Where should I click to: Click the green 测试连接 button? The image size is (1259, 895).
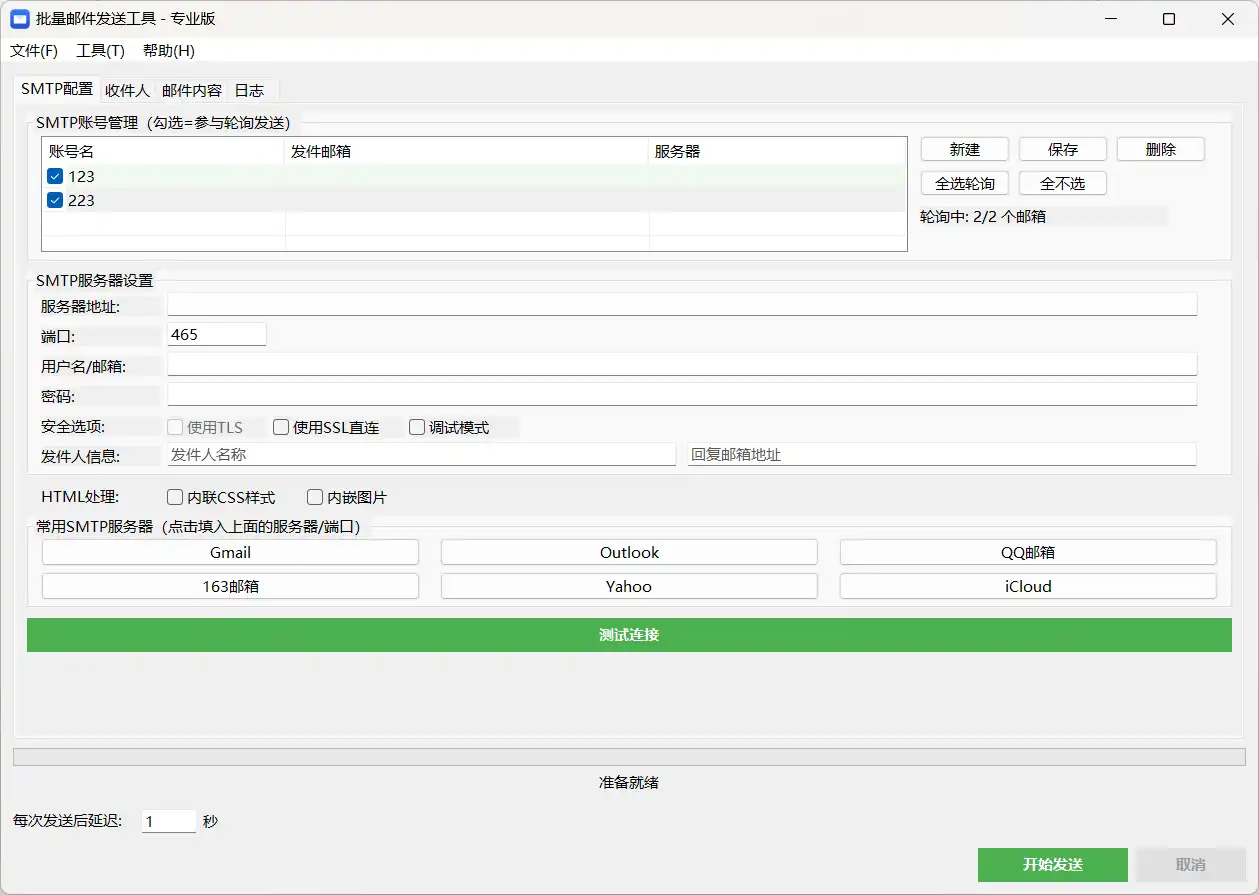click(629, 635)
